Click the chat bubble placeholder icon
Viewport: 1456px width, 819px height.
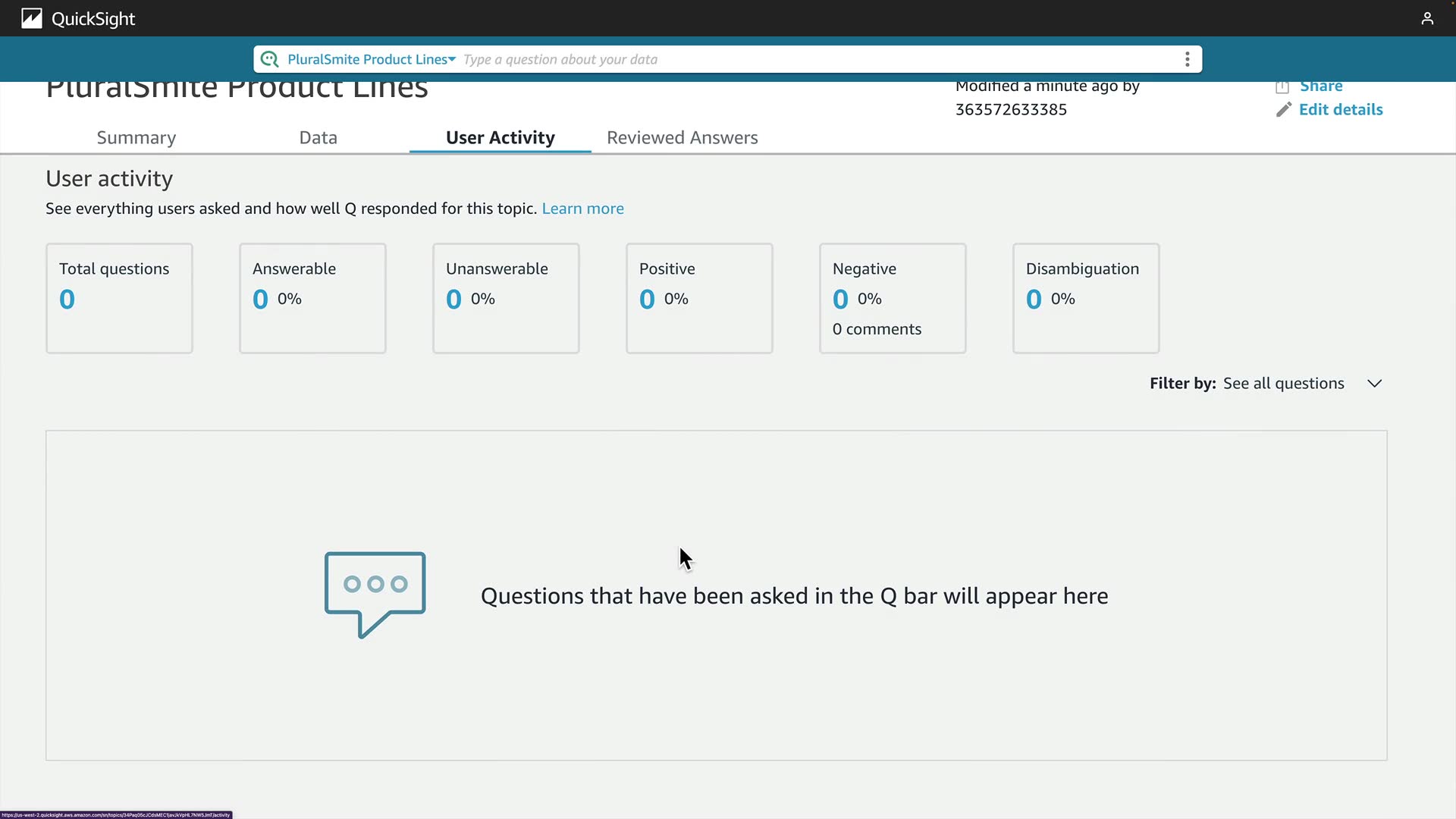pyautogui.click(x=375, y=595)
